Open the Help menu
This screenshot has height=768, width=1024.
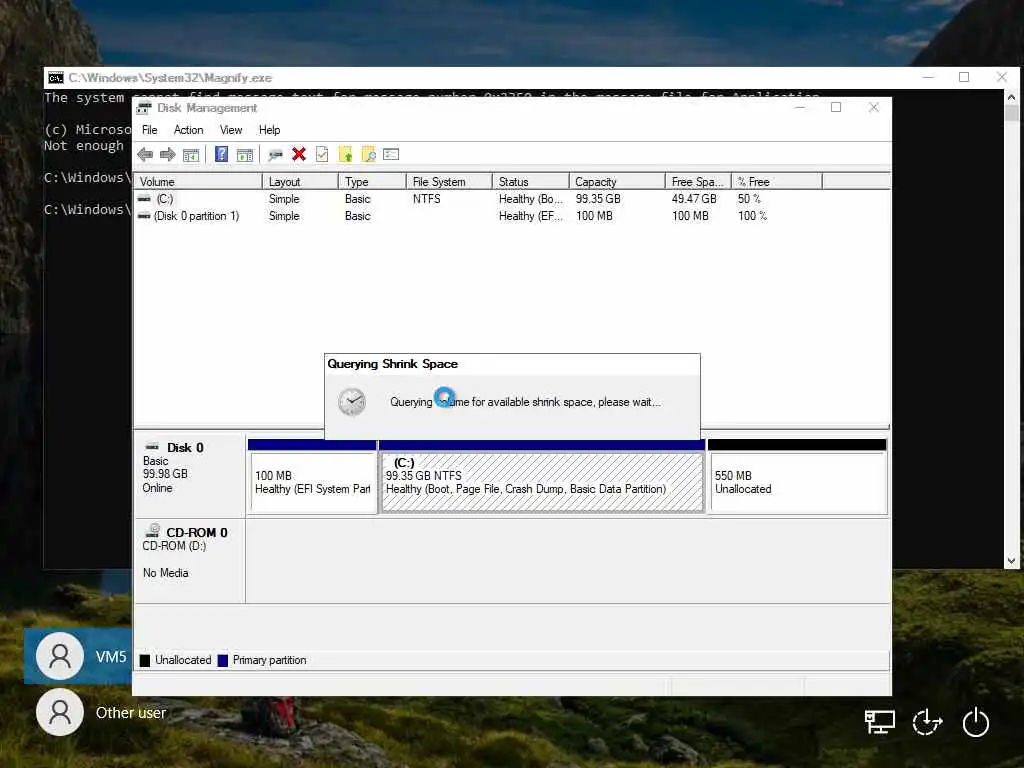(x=269, y=130)
